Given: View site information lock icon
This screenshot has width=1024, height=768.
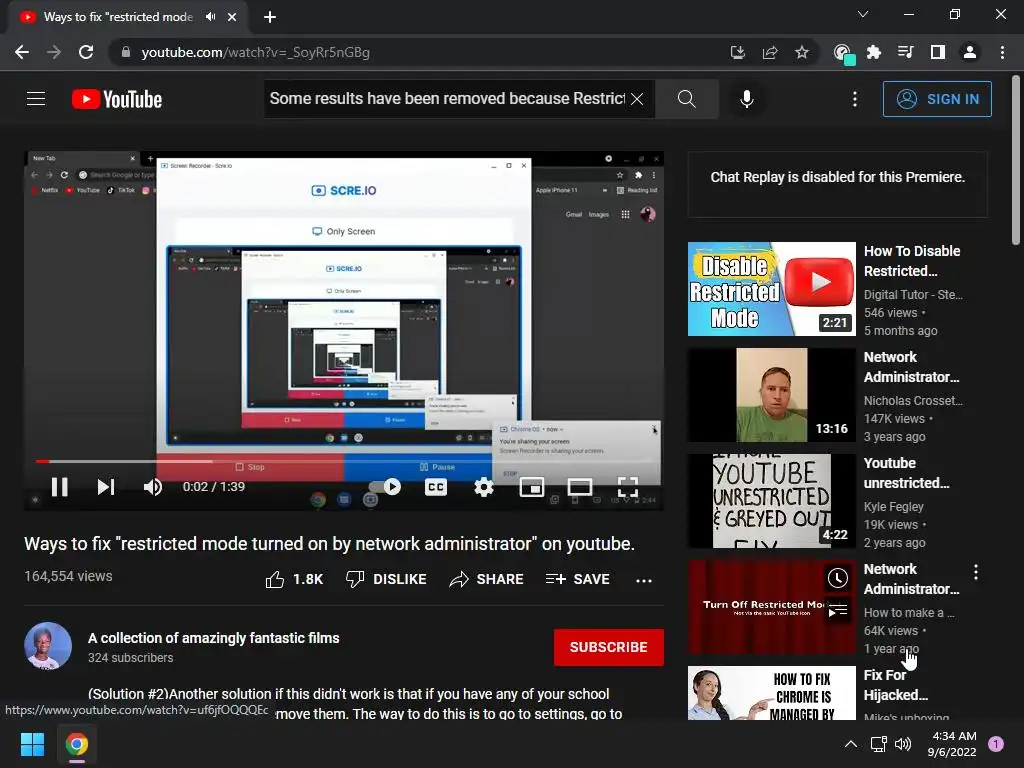Looking at the screenshot, I should click(125, 52).
